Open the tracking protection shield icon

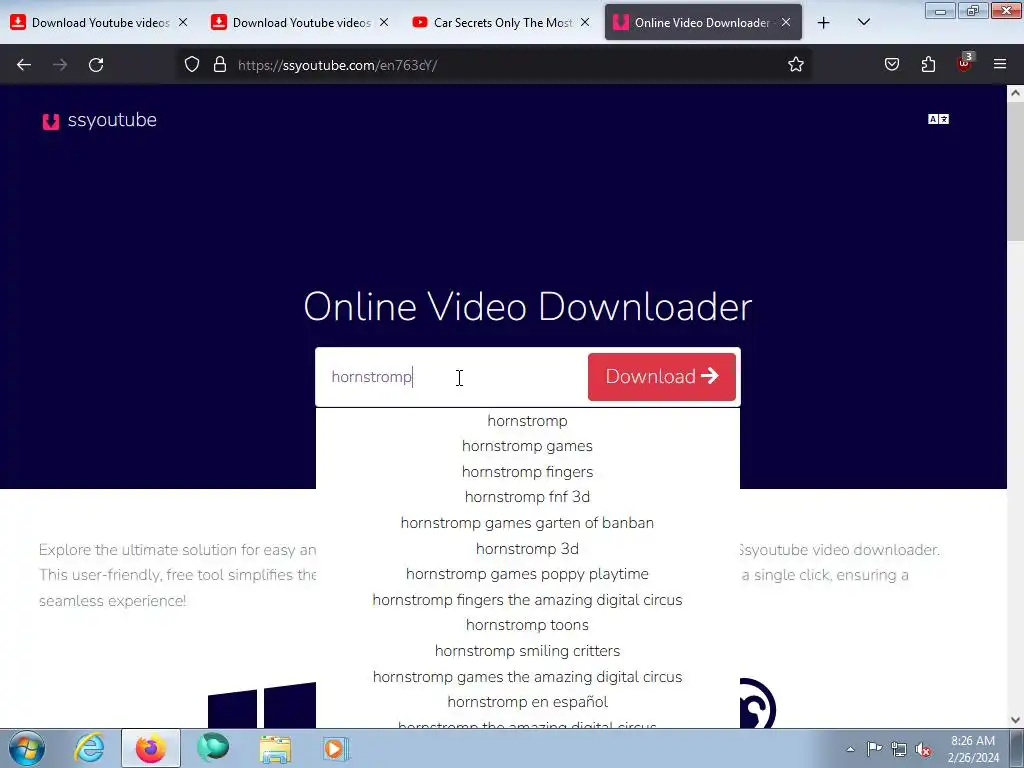tap(191, 65)
